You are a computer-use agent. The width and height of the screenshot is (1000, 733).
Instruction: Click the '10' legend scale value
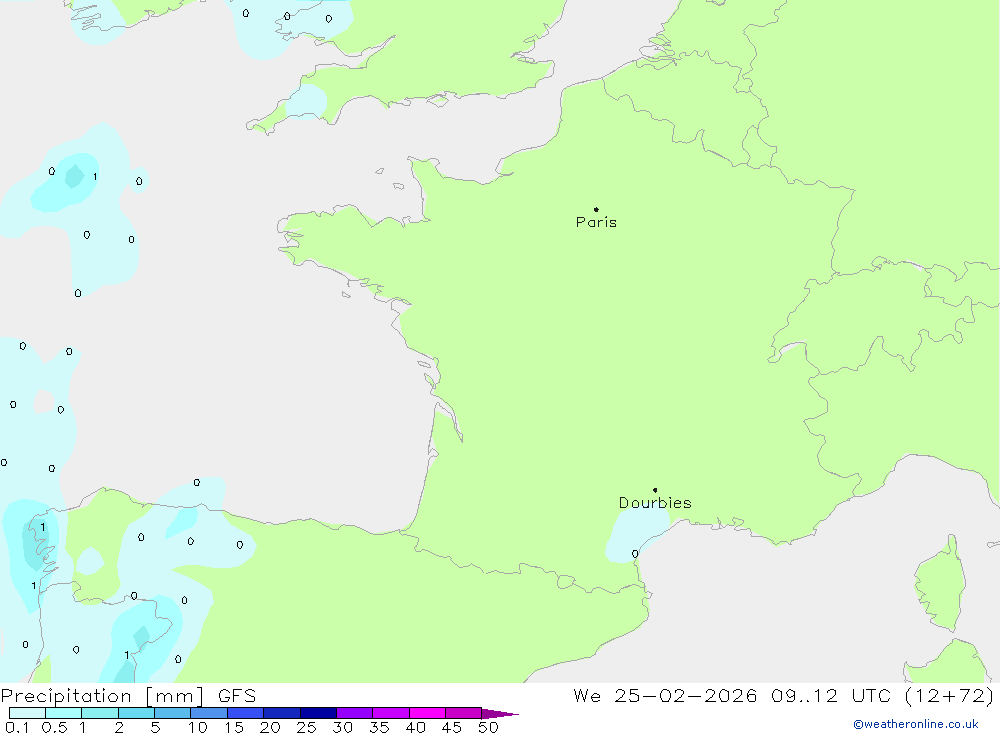coord(198,727)
